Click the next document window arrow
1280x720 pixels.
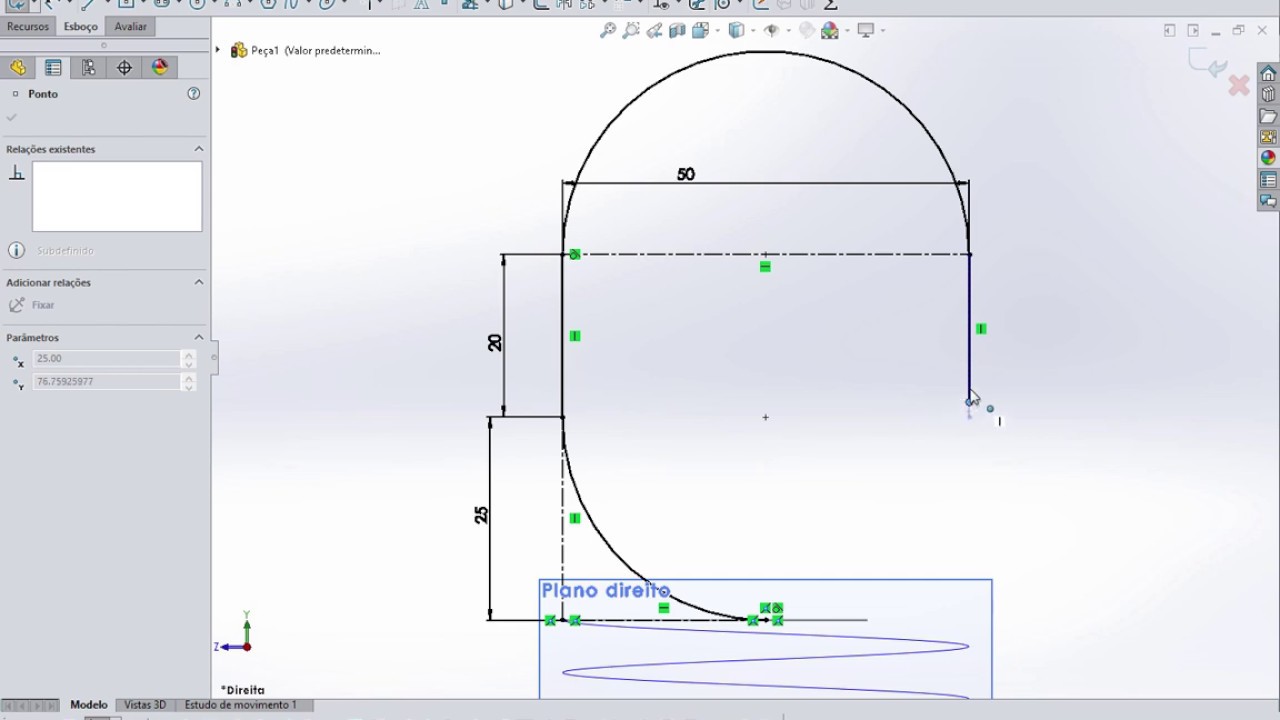click(x=1193, y=31)
